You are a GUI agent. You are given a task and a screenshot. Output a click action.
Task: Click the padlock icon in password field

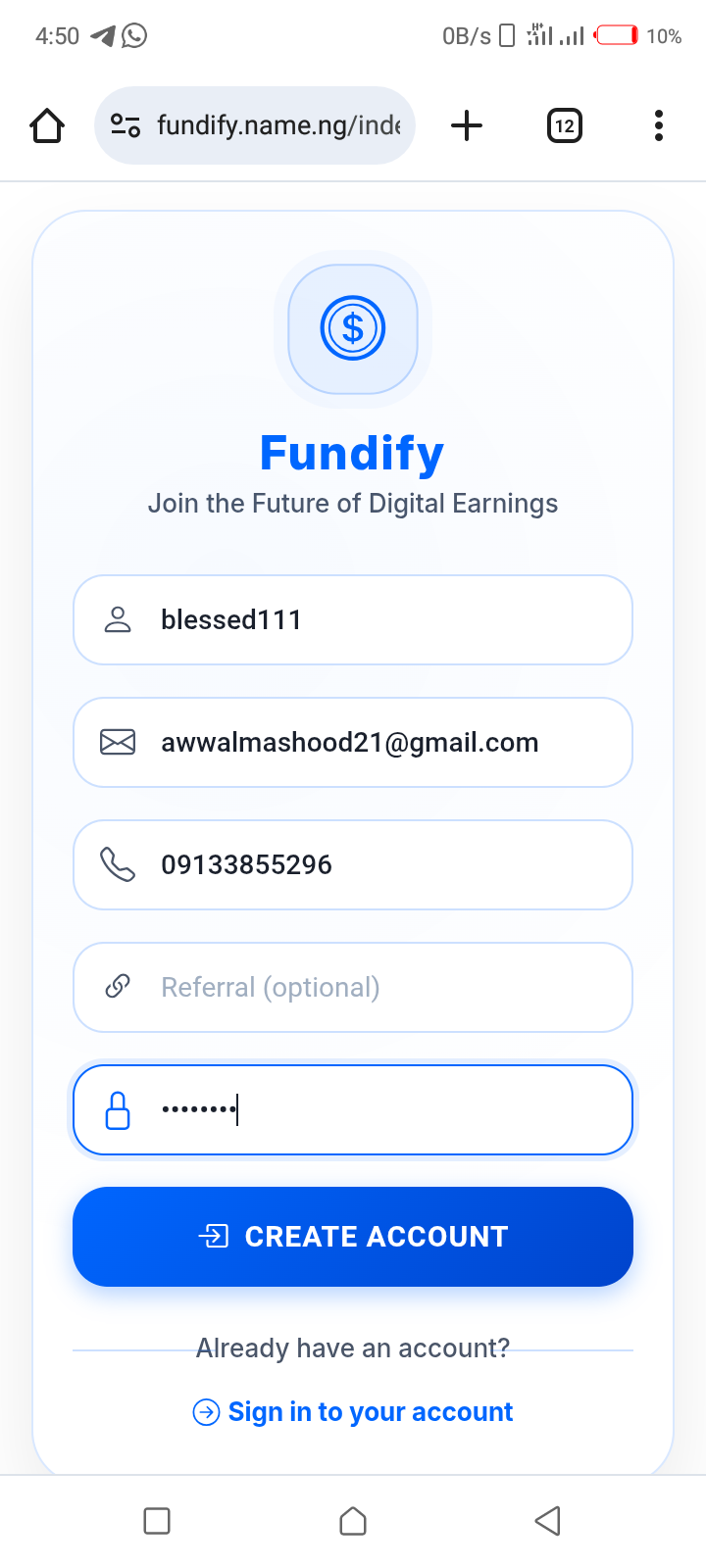(118, 1110)
